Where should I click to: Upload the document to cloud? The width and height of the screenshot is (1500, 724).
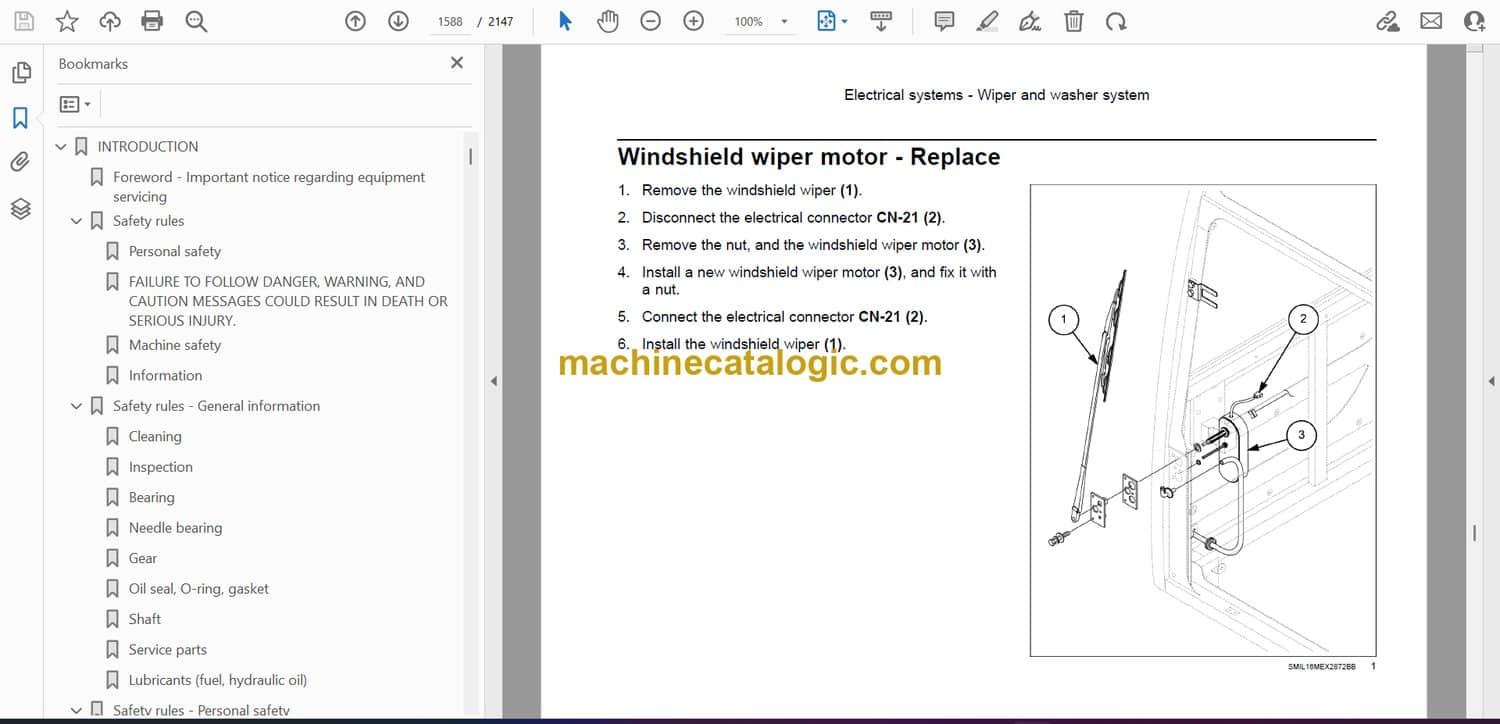110,21
